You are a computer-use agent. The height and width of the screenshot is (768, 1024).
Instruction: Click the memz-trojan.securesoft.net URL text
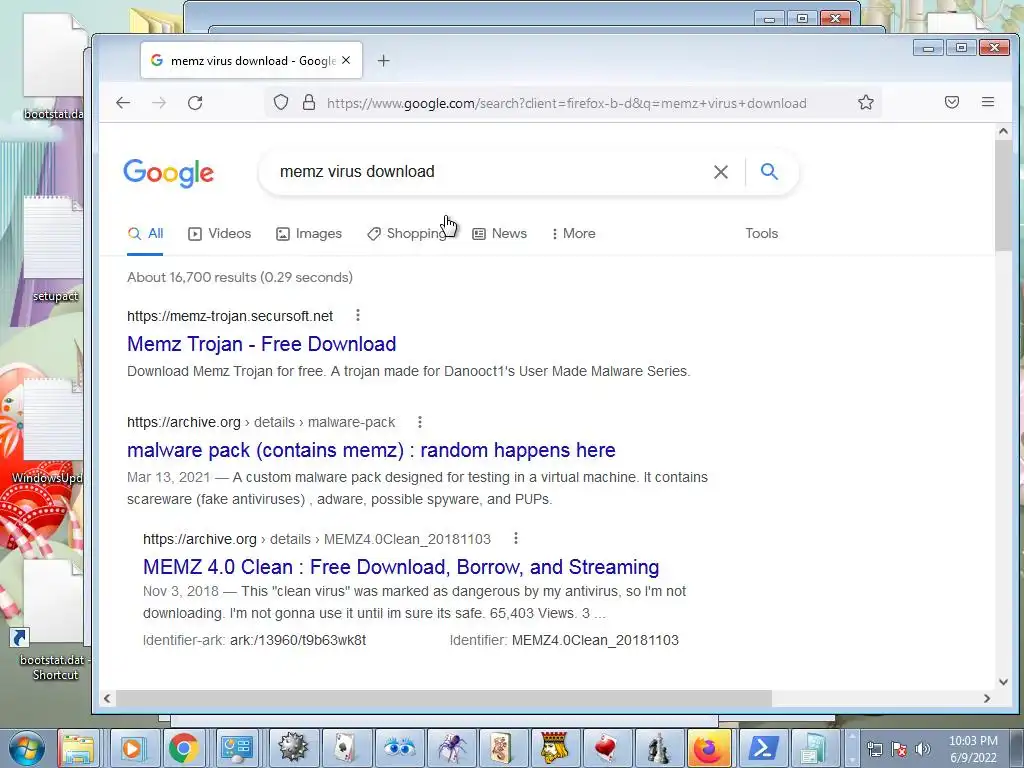230,316
